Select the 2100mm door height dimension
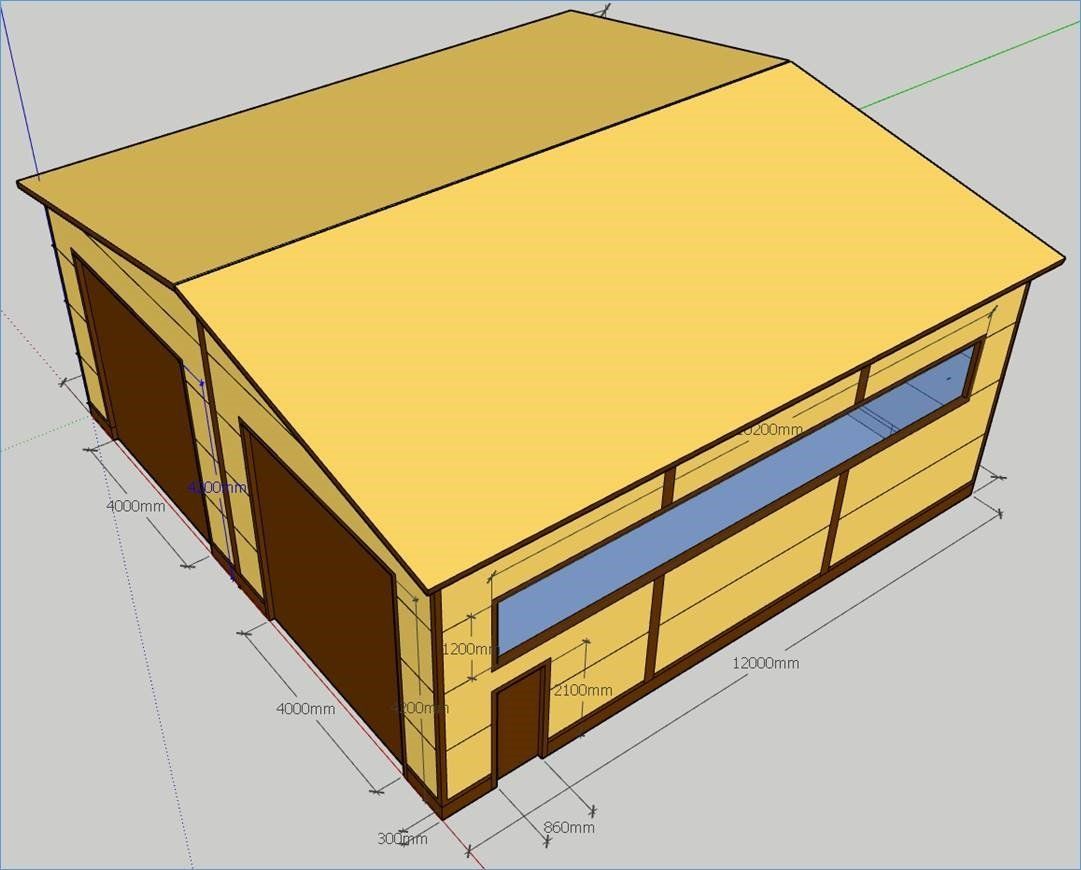 click(582, 690)
